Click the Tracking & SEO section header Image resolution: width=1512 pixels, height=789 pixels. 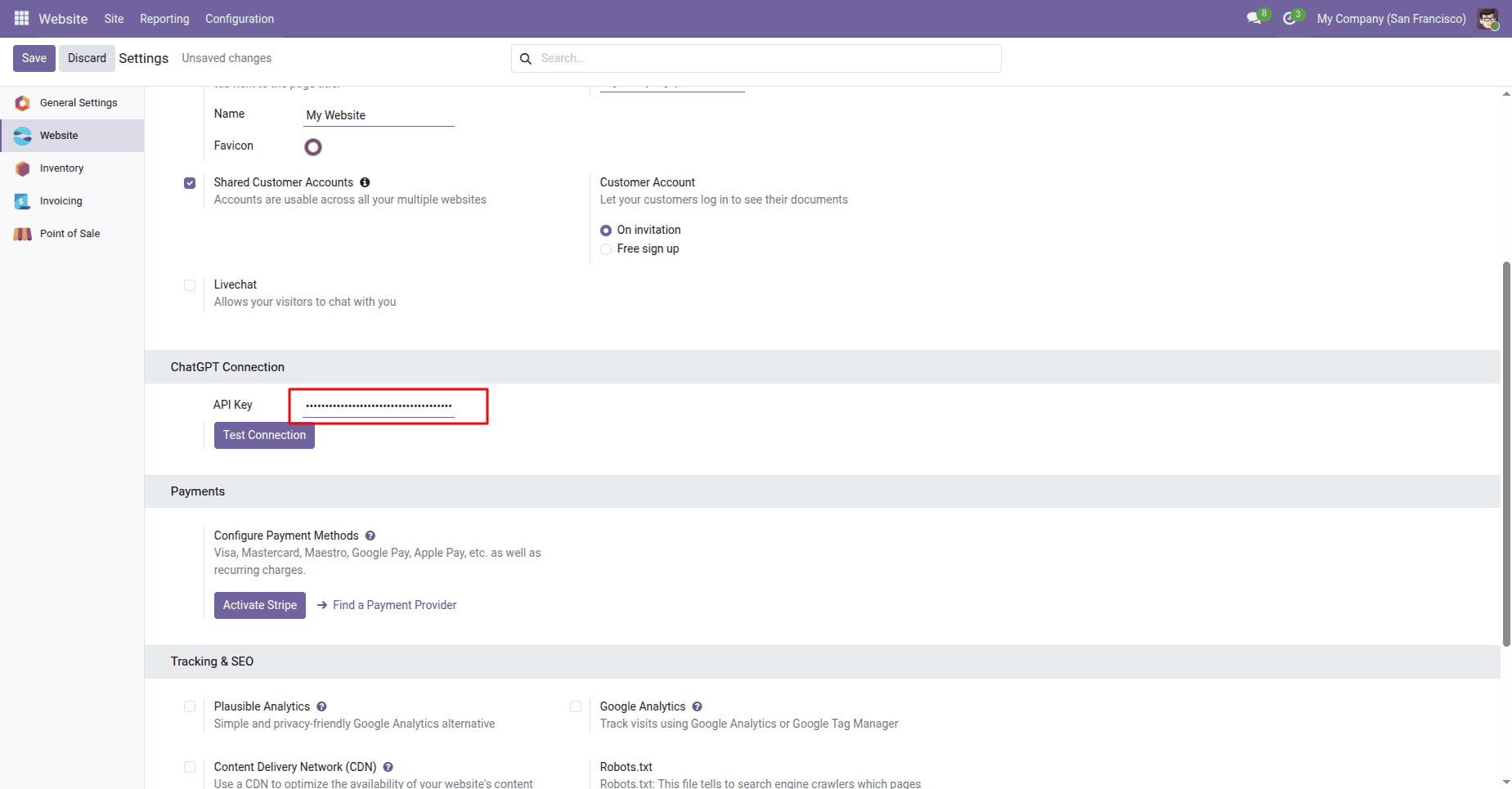pos(212,661)
